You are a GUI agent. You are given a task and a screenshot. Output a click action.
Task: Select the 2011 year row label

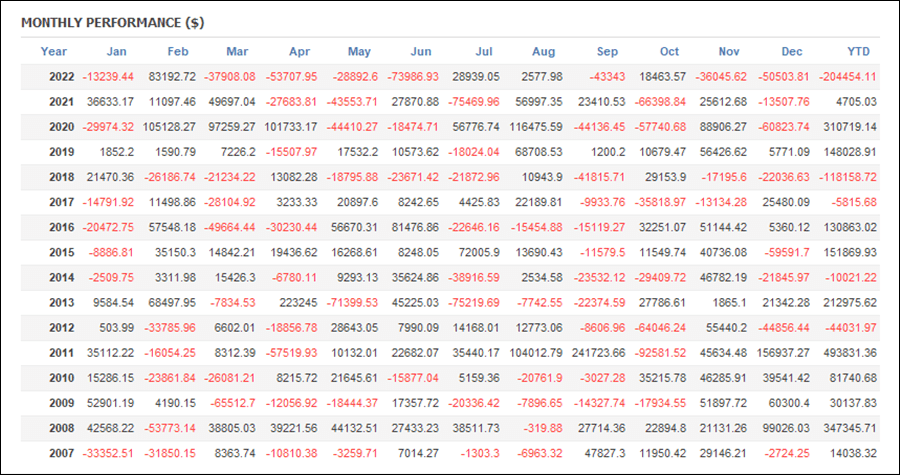[61, 353]
